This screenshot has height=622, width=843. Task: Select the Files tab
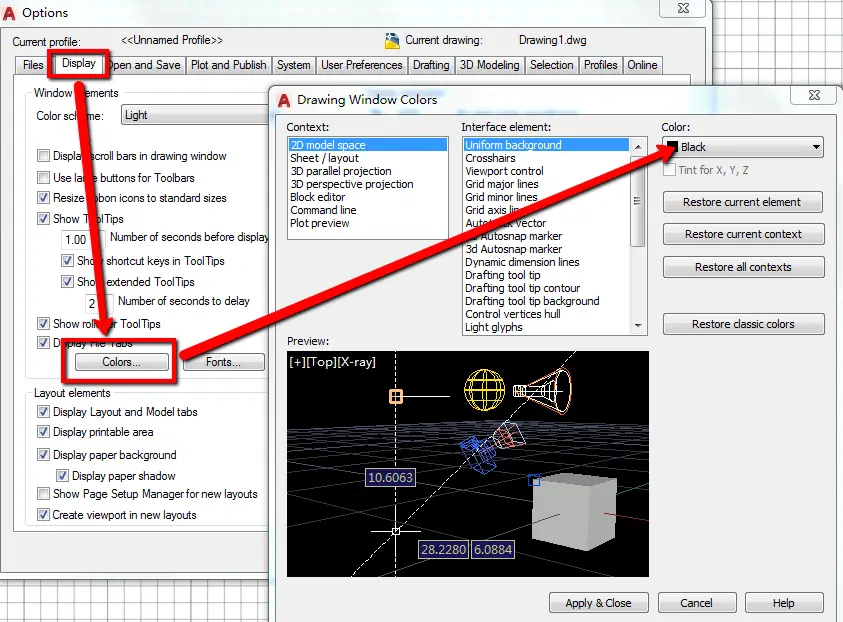coord(31,64)
